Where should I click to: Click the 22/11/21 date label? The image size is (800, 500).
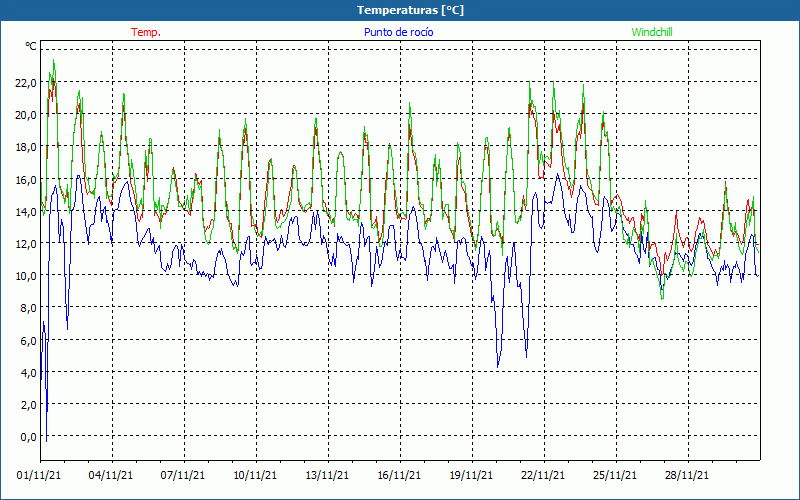pyautogui.click(x=543, y=475)
